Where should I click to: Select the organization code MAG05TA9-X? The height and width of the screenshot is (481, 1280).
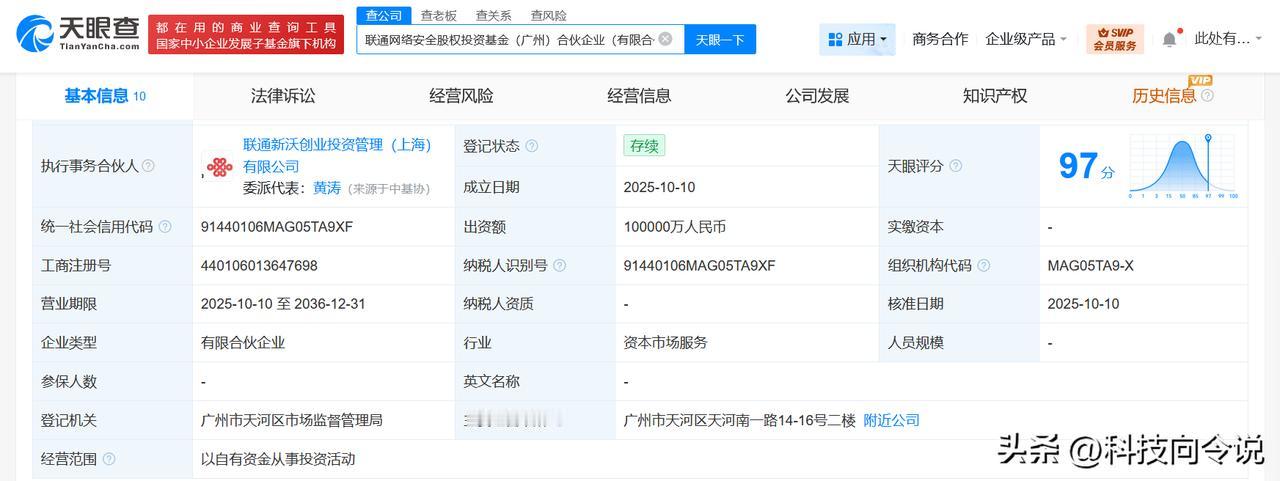[x=1091, y=266]
